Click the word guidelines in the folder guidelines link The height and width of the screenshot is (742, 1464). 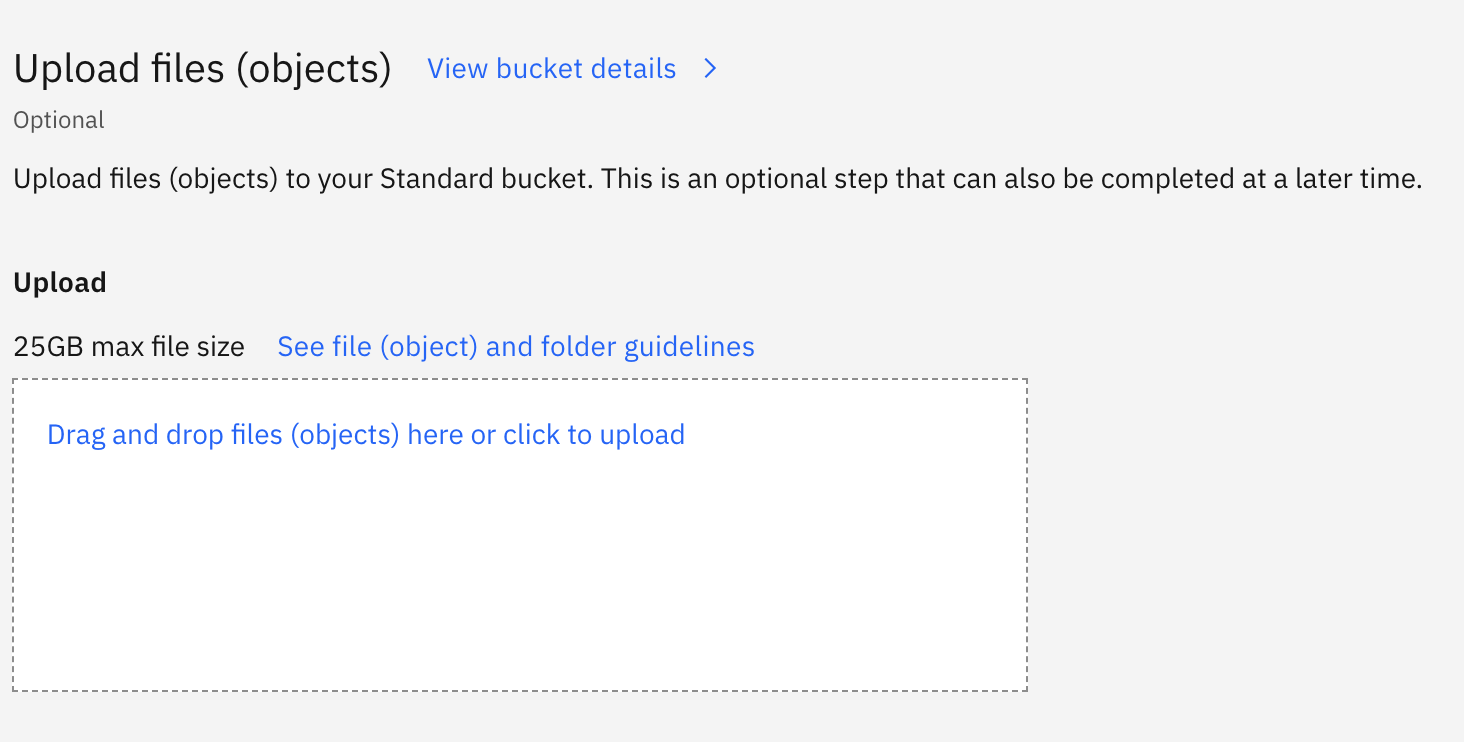click(x=689, y=347)
